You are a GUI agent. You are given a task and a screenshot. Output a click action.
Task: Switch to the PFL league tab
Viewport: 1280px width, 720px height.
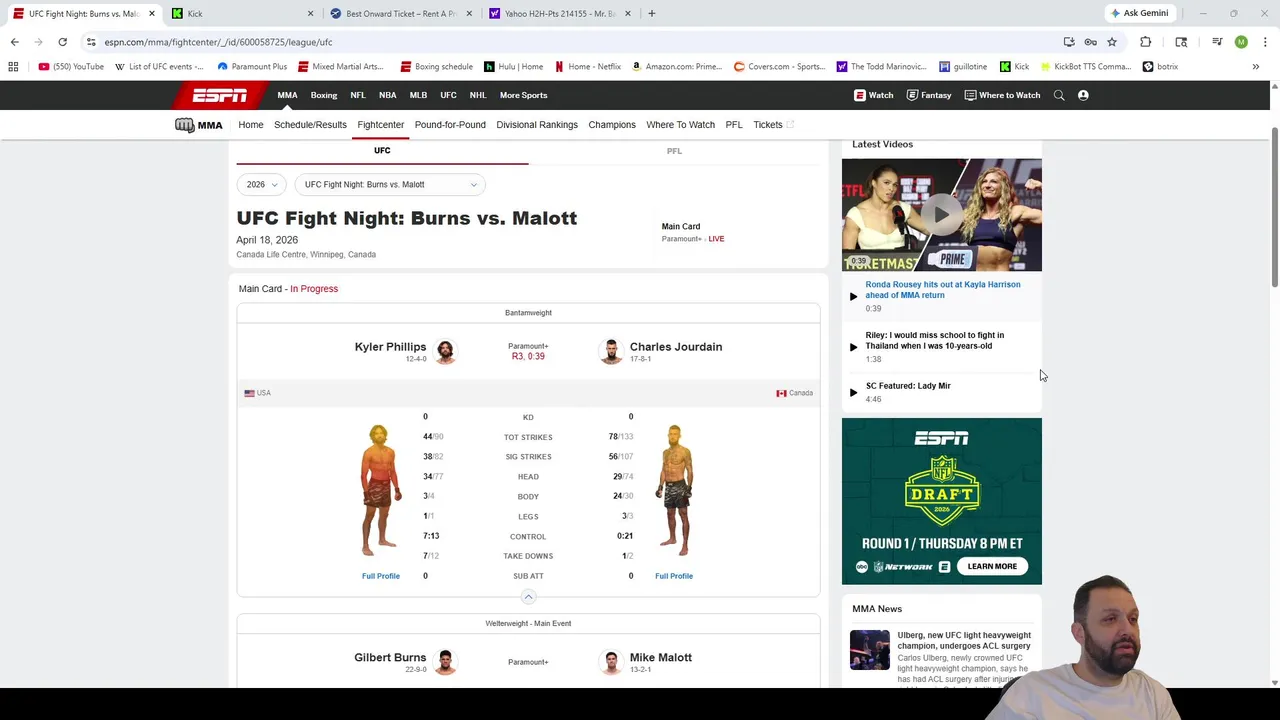tap(674, 151)
